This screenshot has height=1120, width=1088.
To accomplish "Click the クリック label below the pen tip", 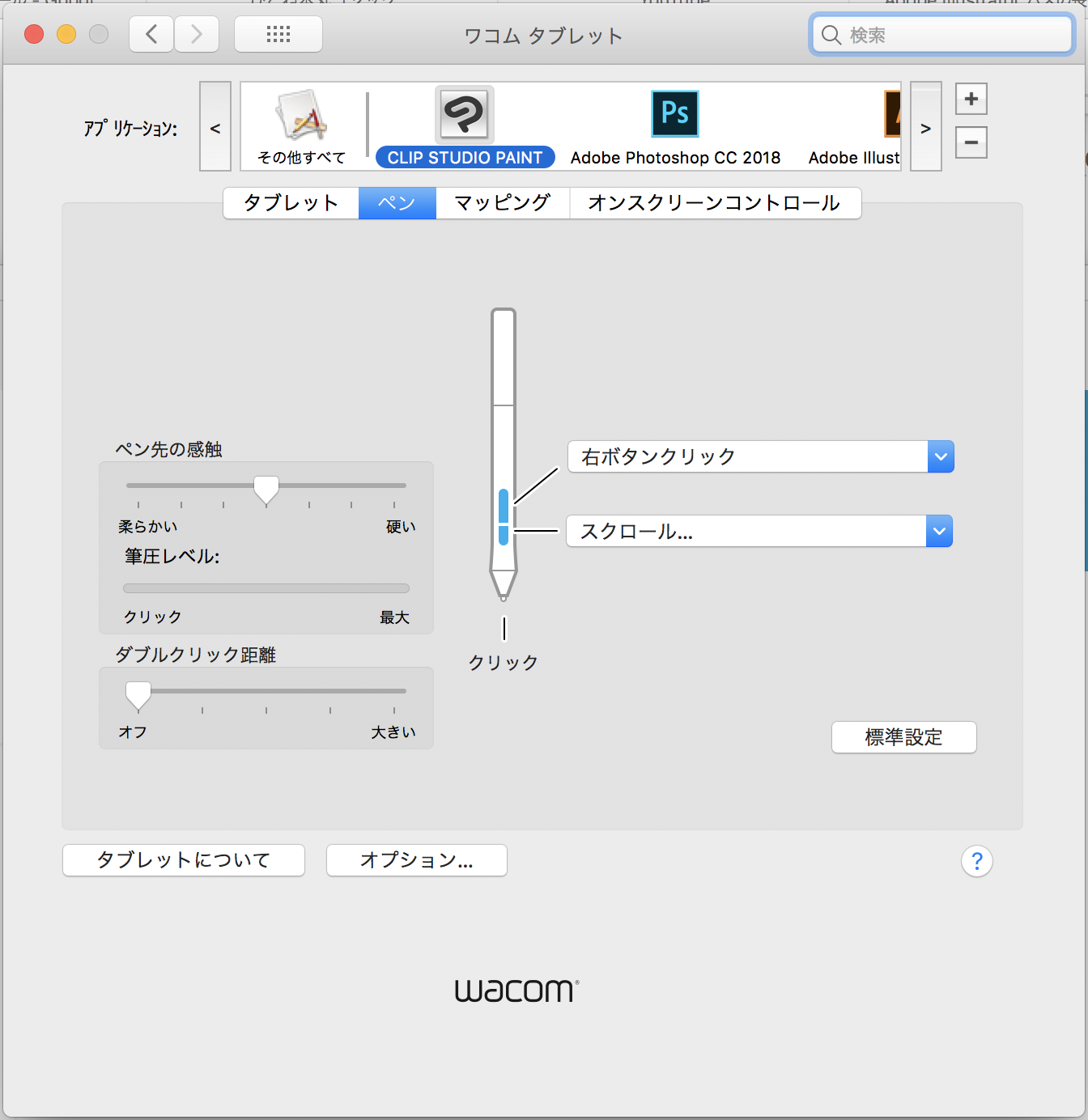I will pyautogui.click(x=504, y=663).
